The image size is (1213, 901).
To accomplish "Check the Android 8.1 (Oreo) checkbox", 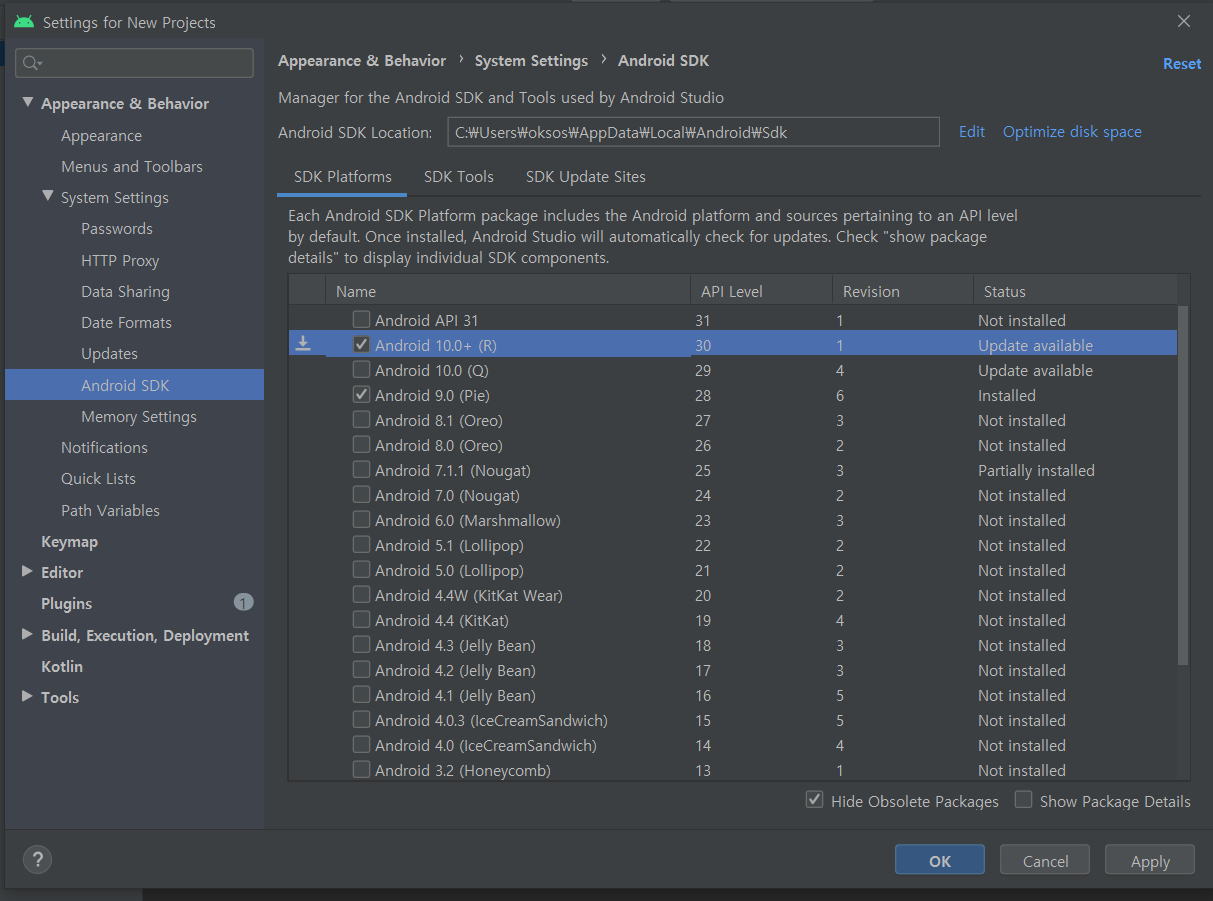I will click(x=361, y=420).
